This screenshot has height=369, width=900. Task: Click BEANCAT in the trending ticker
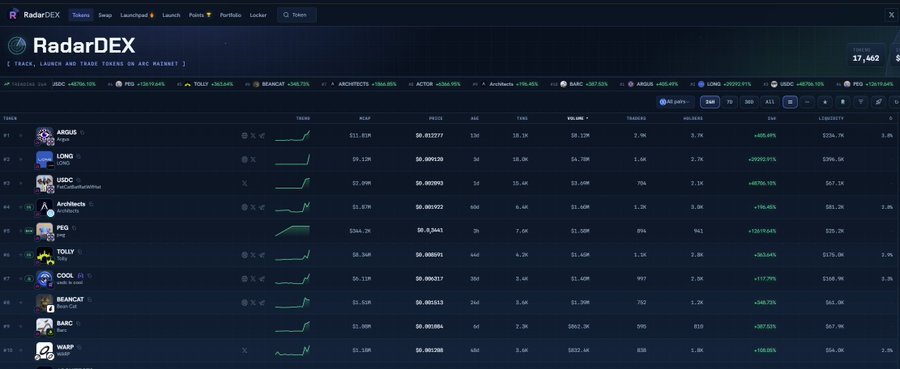(x=277, y=84)
